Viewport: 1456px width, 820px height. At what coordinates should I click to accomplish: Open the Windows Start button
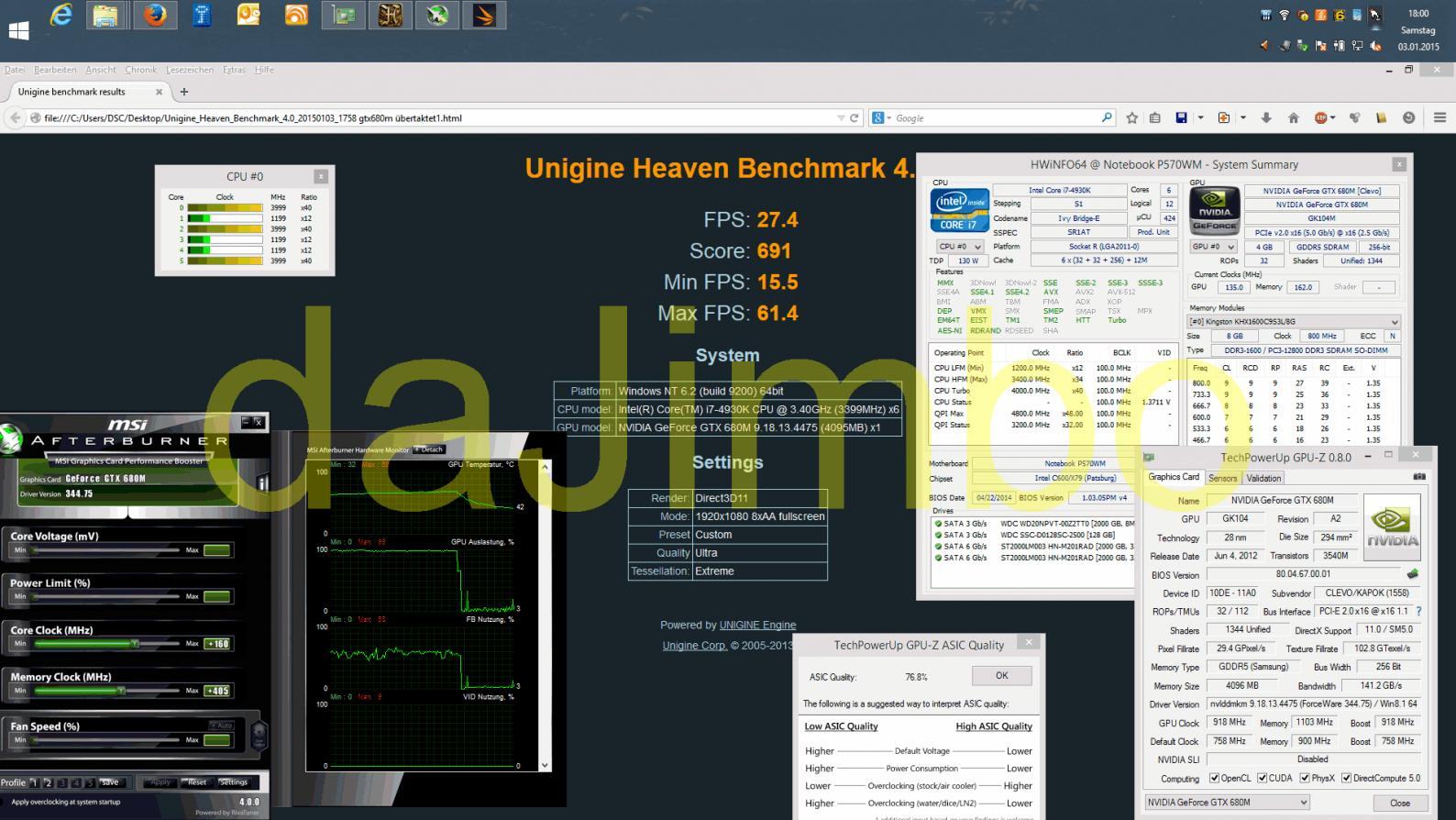pos(18,30)
